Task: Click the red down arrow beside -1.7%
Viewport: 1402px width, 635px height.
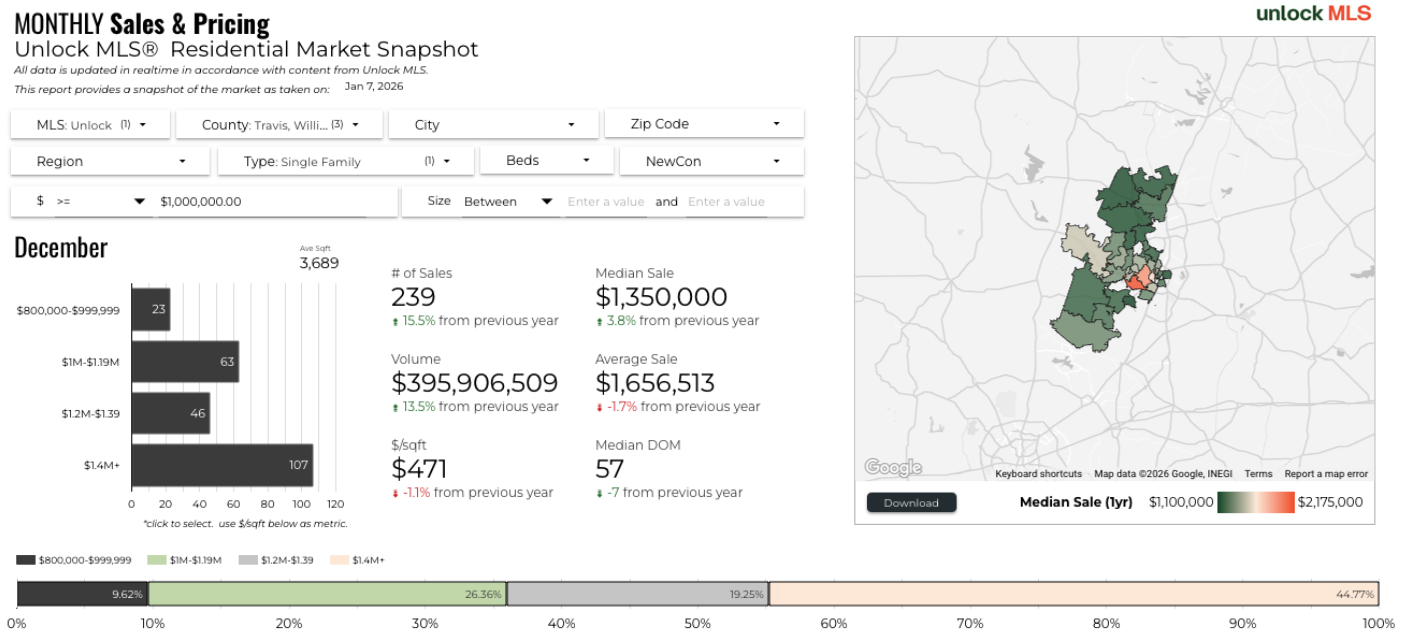Action: pyautogui.click(x=599, y=408)
